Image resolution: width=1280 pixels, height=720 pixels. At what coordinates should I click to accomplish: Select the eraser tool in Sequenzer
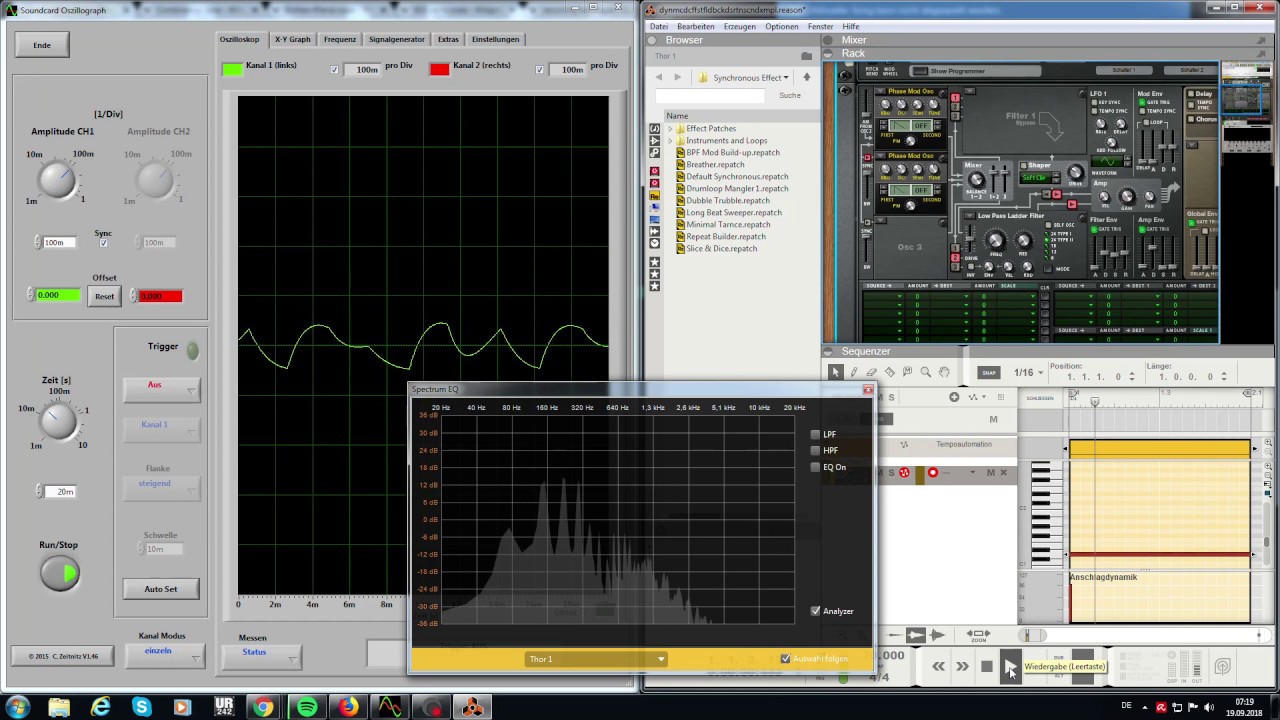pyautogui.click(x=872, y=372)
